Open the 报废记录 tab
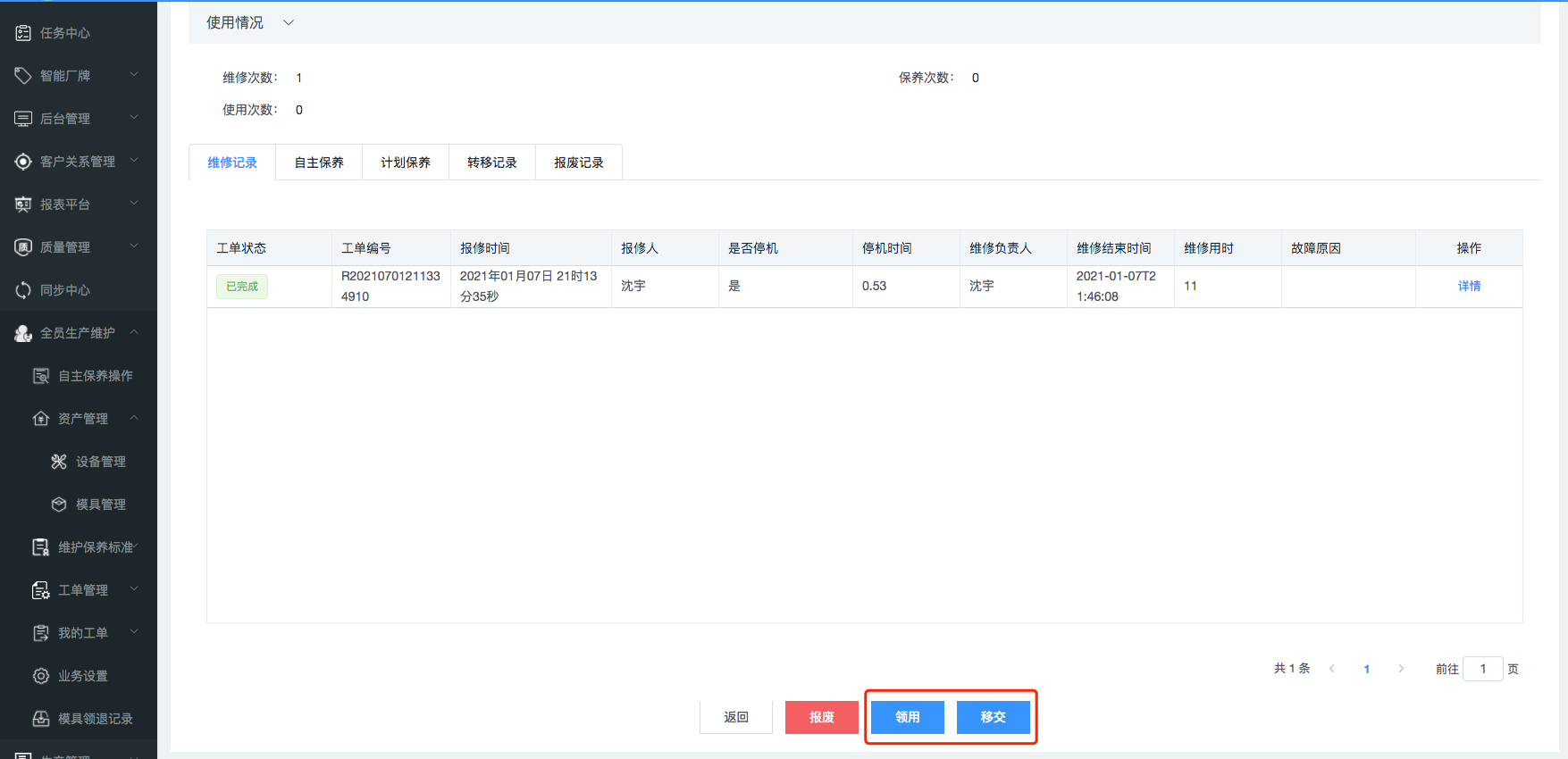 point(578,163)
